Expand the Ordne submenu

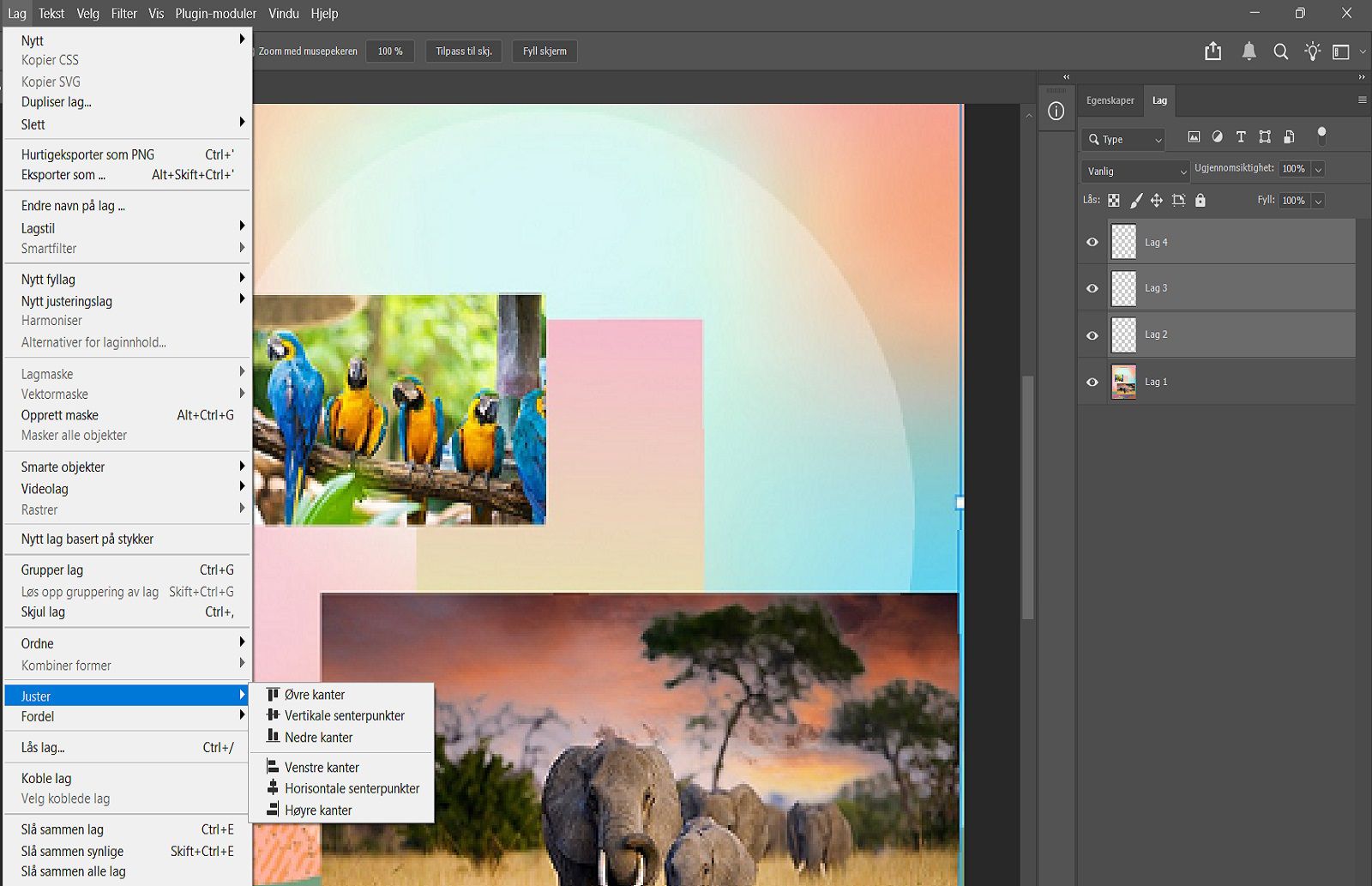pyautogui.click(x=127, y=643)
